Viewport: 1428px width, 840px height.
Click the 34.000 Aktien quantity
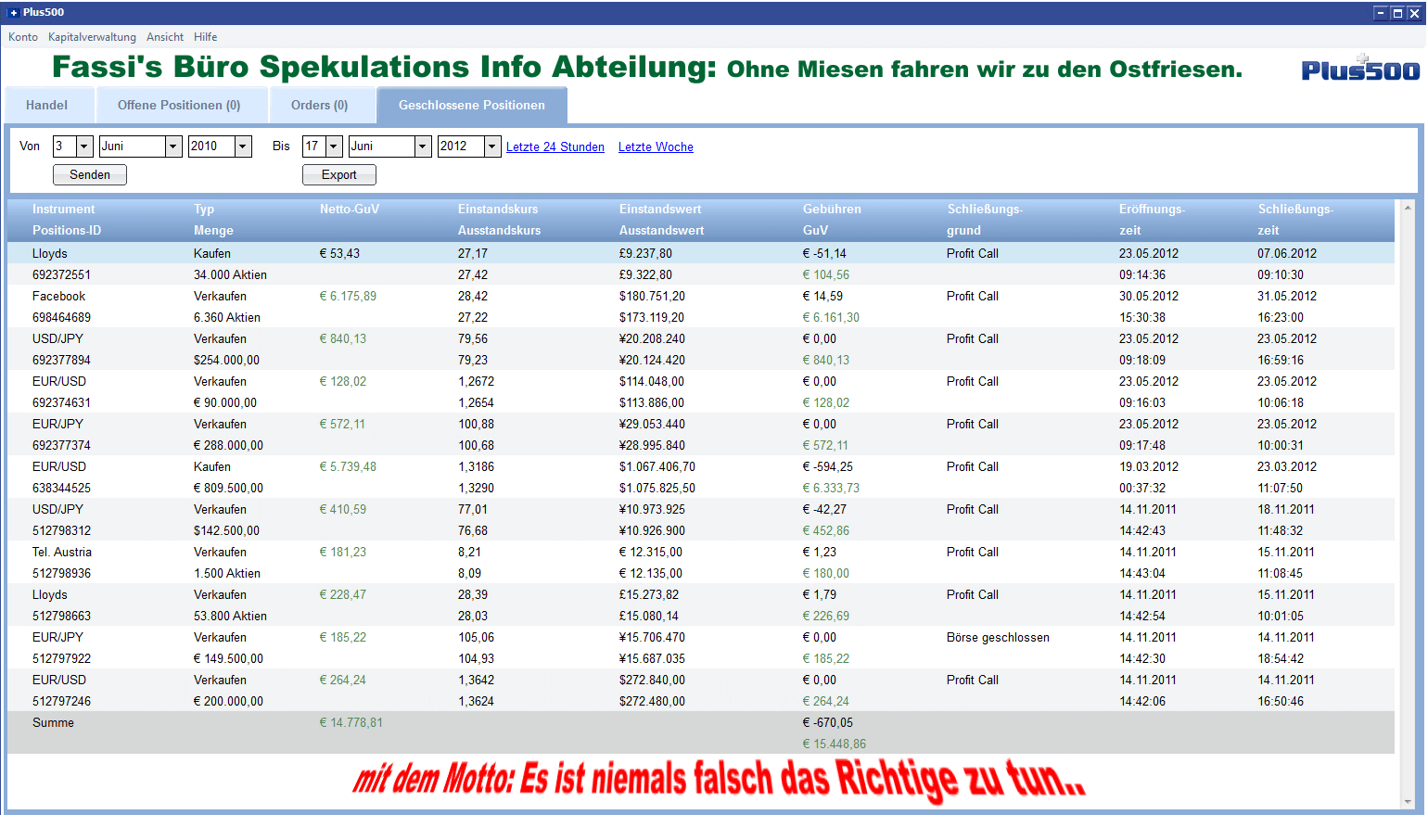(x=230, y=274)
